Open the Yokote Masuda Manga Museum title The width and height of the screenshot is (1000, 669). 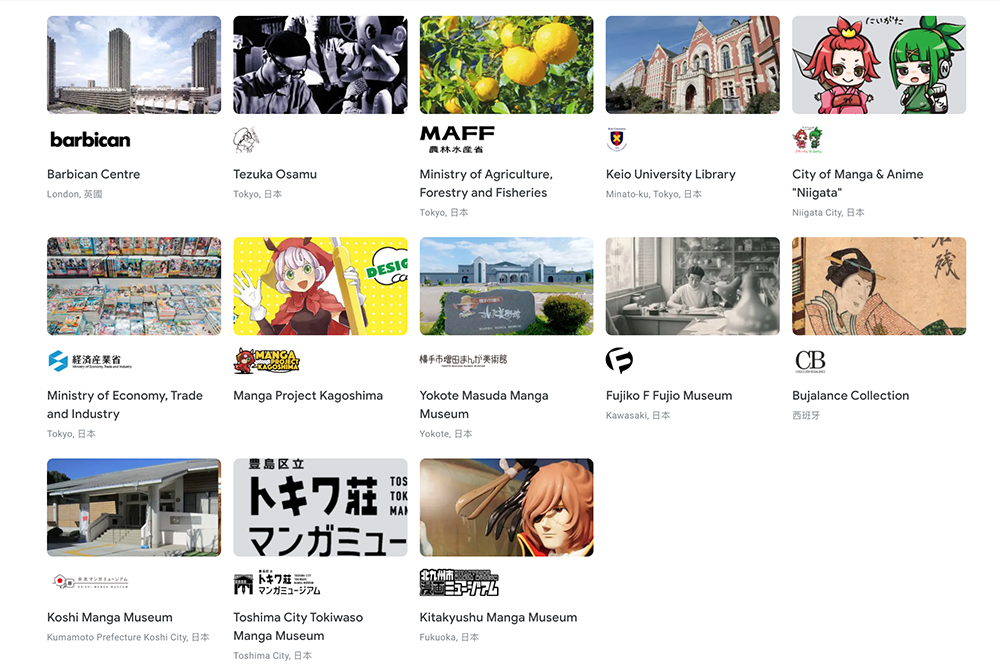[x=484, y=404]
